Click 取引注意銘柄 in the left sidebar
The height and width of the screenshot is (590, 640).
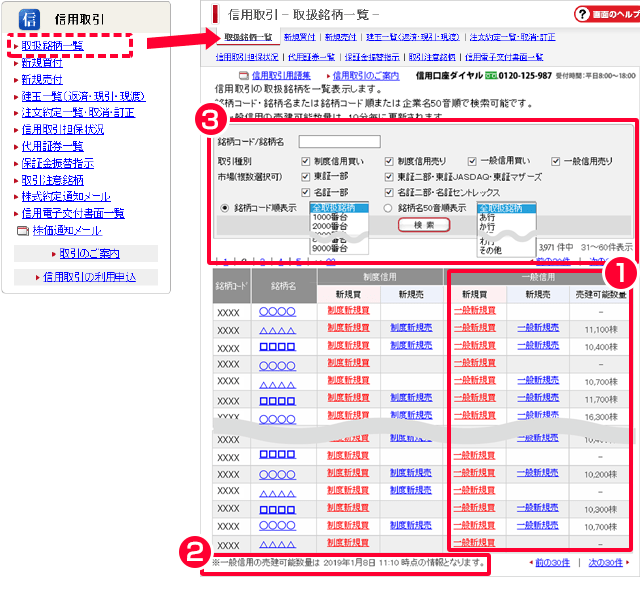point(53,180)
